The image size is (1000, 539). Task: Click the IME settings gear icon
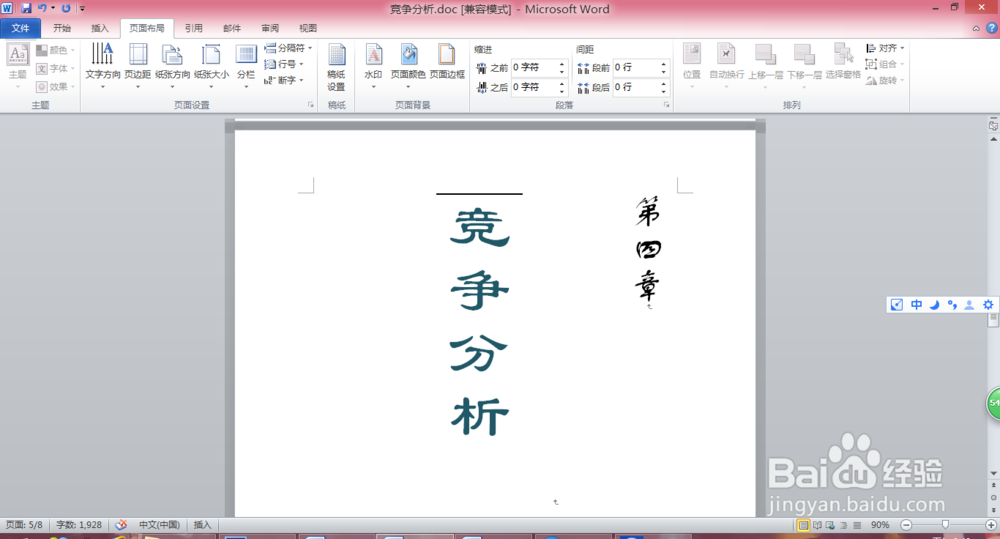[x=988, y=305]
